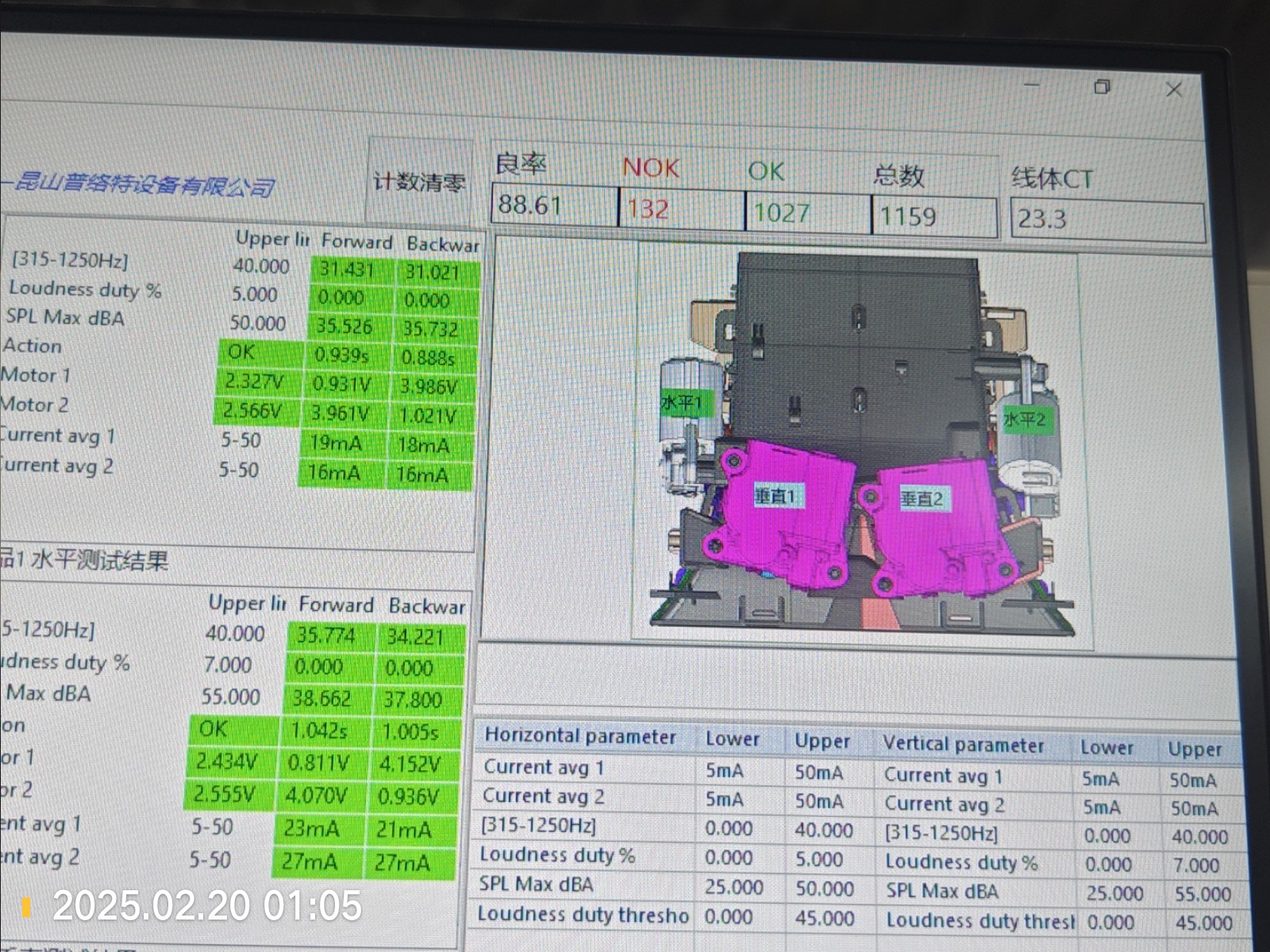Image resolution: width=1270 pixels, height=952 pixels.
Task: Click the 良率 yield field showing 88.61
Action: click(x=553, y=205)
